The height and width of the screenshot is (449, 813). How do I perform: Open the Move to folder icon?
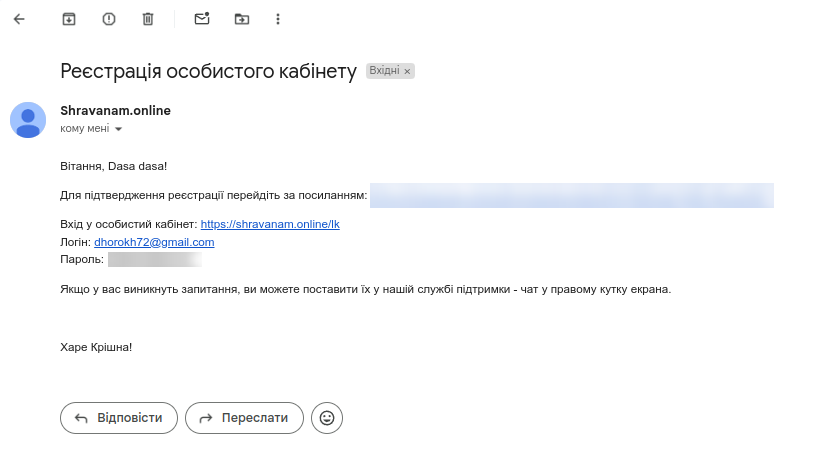click(x=242, y=19)
